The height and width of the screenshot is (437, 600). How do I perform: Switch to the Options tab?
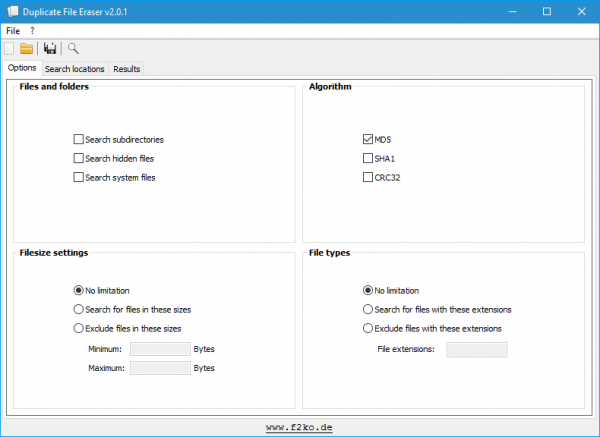tap(22, 68)
